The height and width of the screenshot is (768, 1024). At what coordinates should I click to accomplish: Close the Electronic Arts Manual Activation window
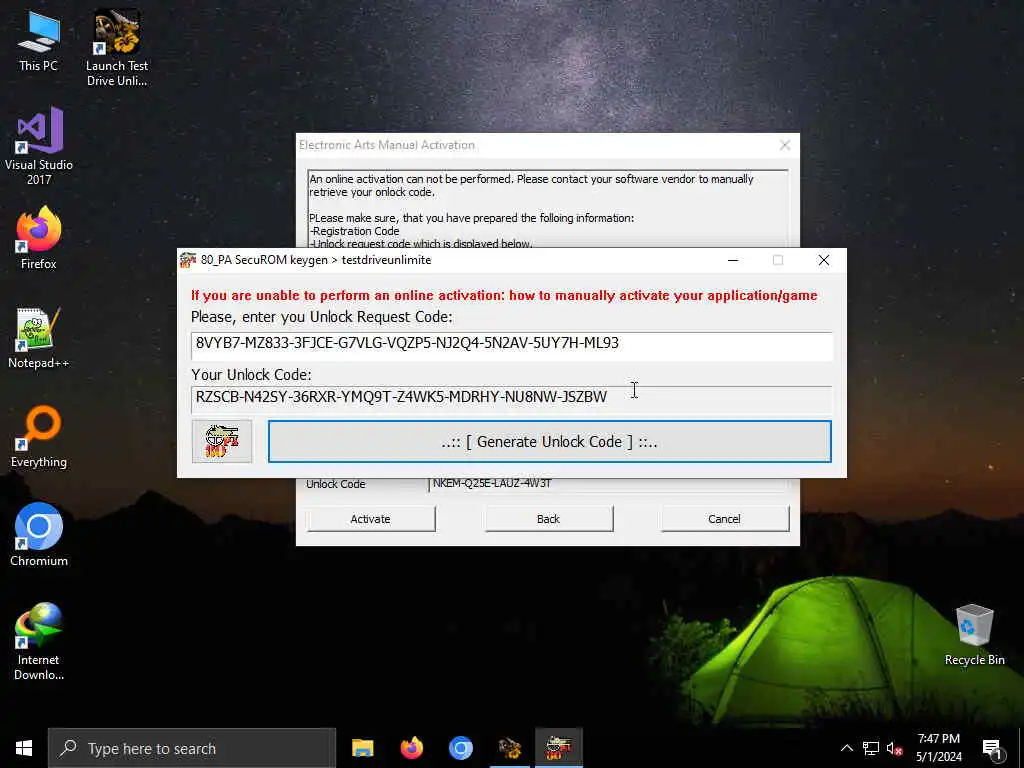coord(785,145)
